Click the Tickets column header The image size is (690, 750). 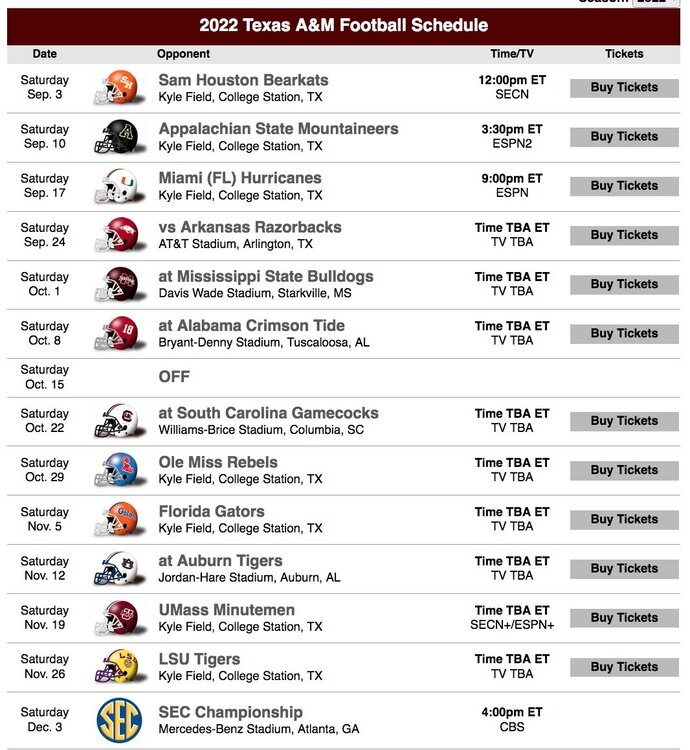pos(624,54)
